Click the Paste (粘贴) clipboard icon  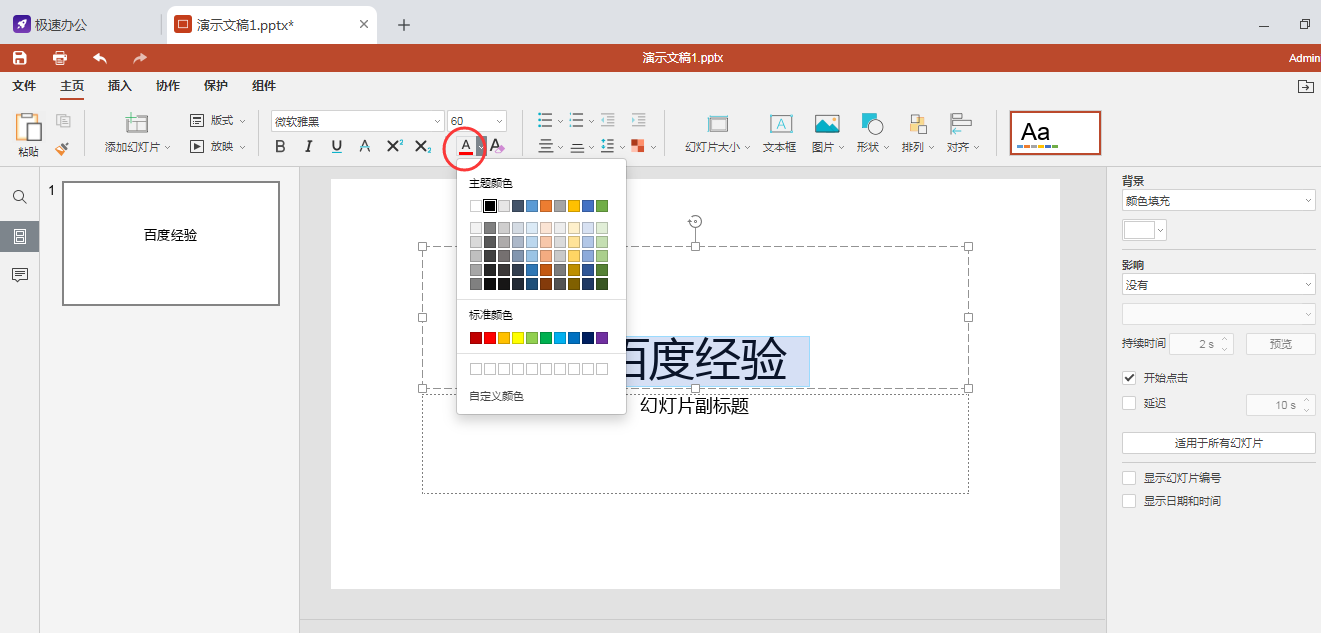pyautogui.click(x=28, y=127)
